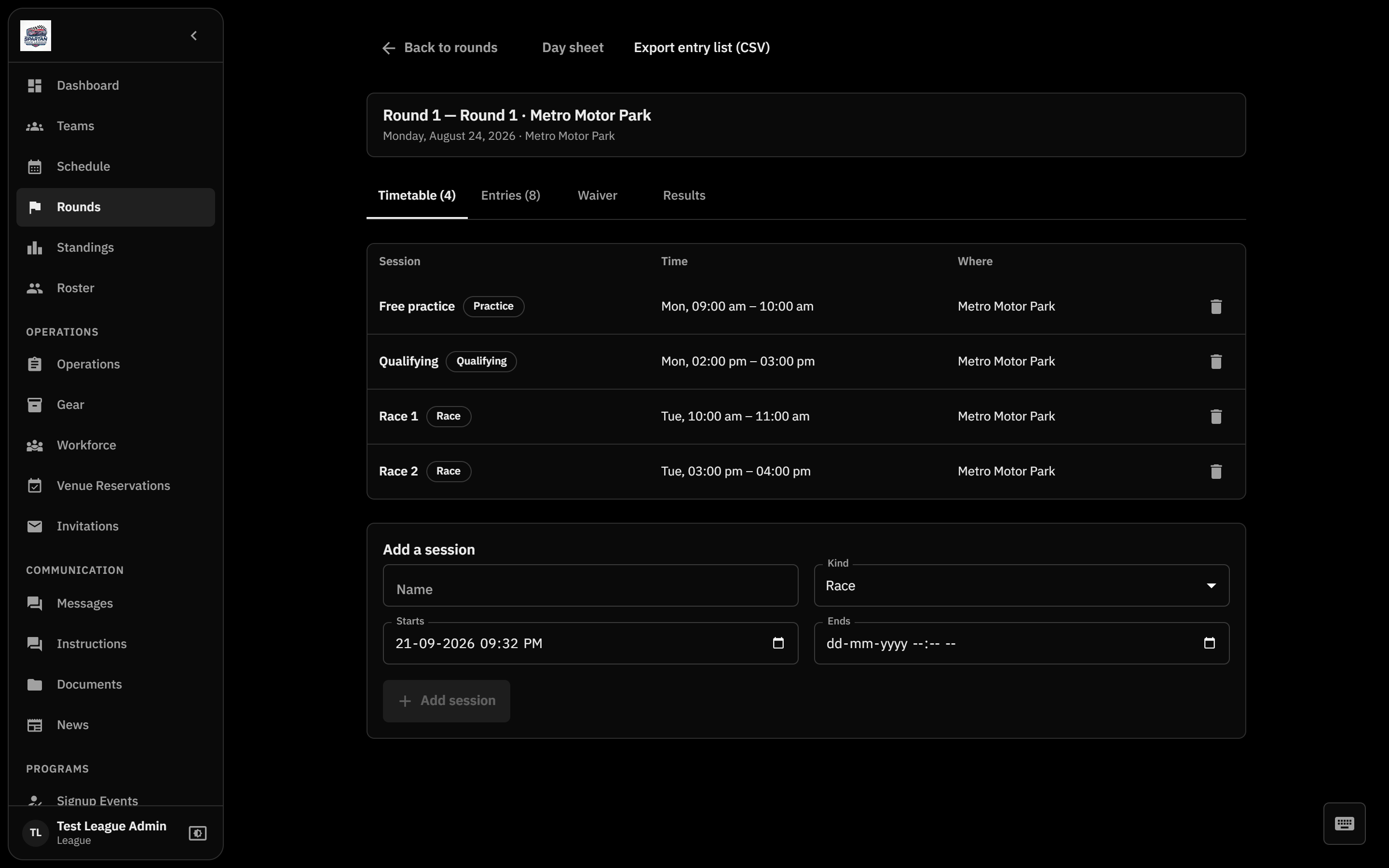This screenshot has height=868, width=1389.
Task: Open the Results tab
Action: (683, 196)
